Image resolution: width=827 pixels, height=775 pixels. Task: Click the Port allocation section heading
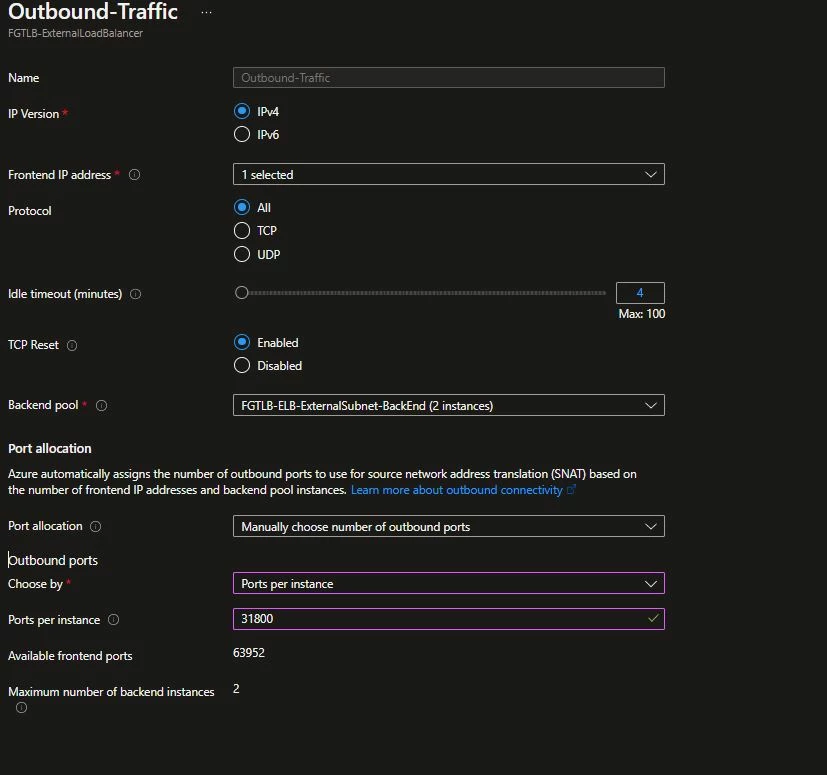click(x=50, y=448)
